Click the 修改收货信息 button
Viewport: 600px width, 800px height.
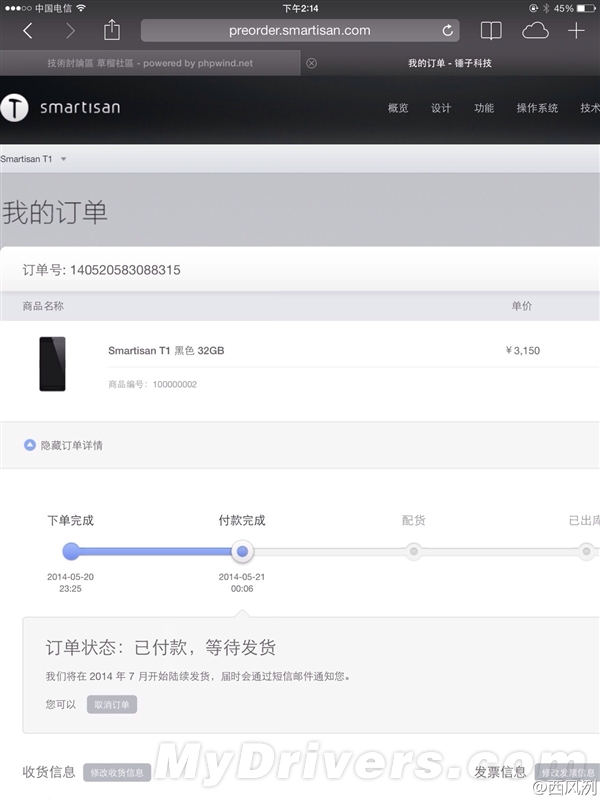[x=117, y=772]
